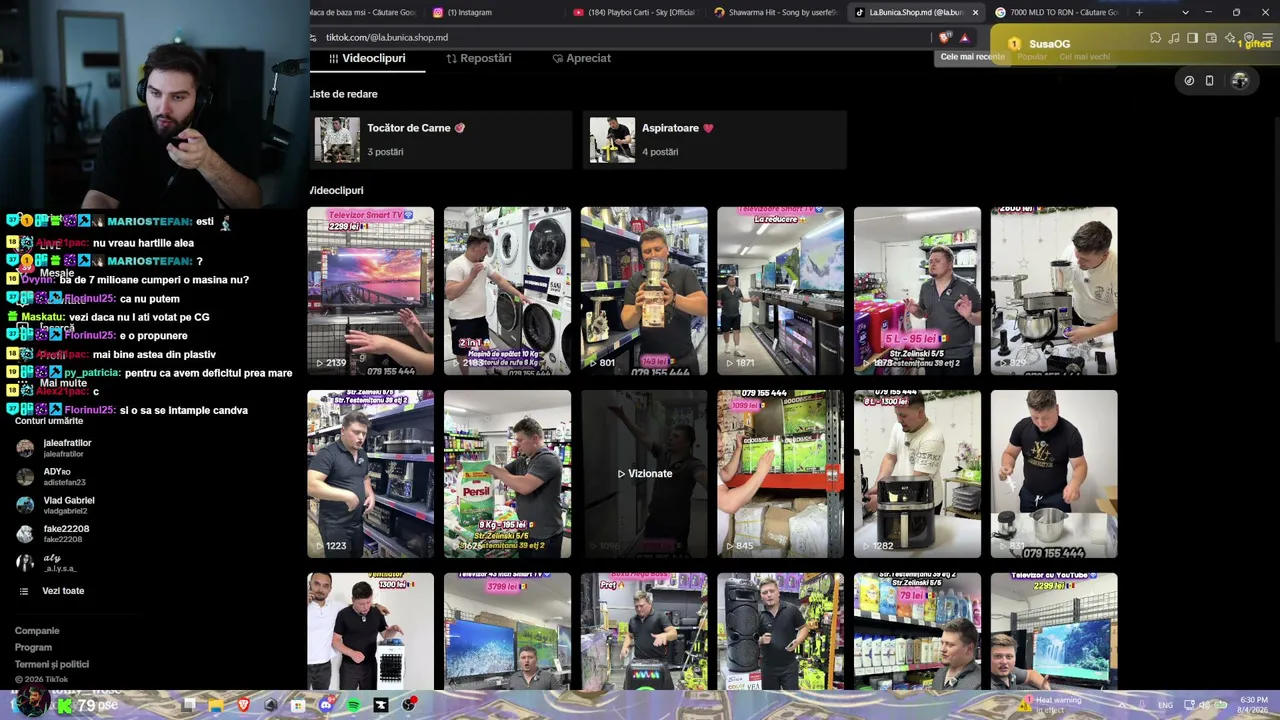
Task: Toggle the browser sidebar panel icon
Action: 1192,38
